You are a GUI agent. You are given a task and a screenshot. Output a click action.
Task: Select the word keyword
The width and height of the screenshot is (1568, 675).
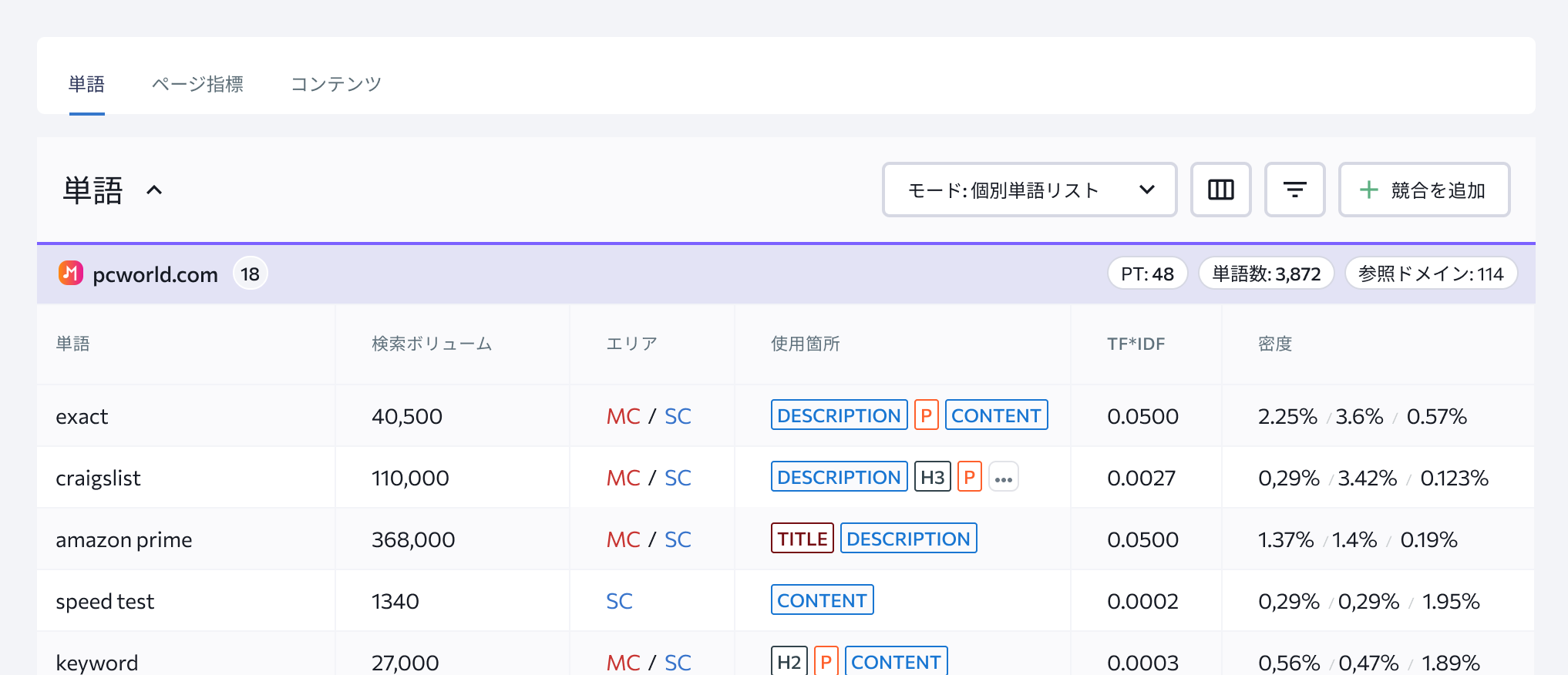point(97,663)
